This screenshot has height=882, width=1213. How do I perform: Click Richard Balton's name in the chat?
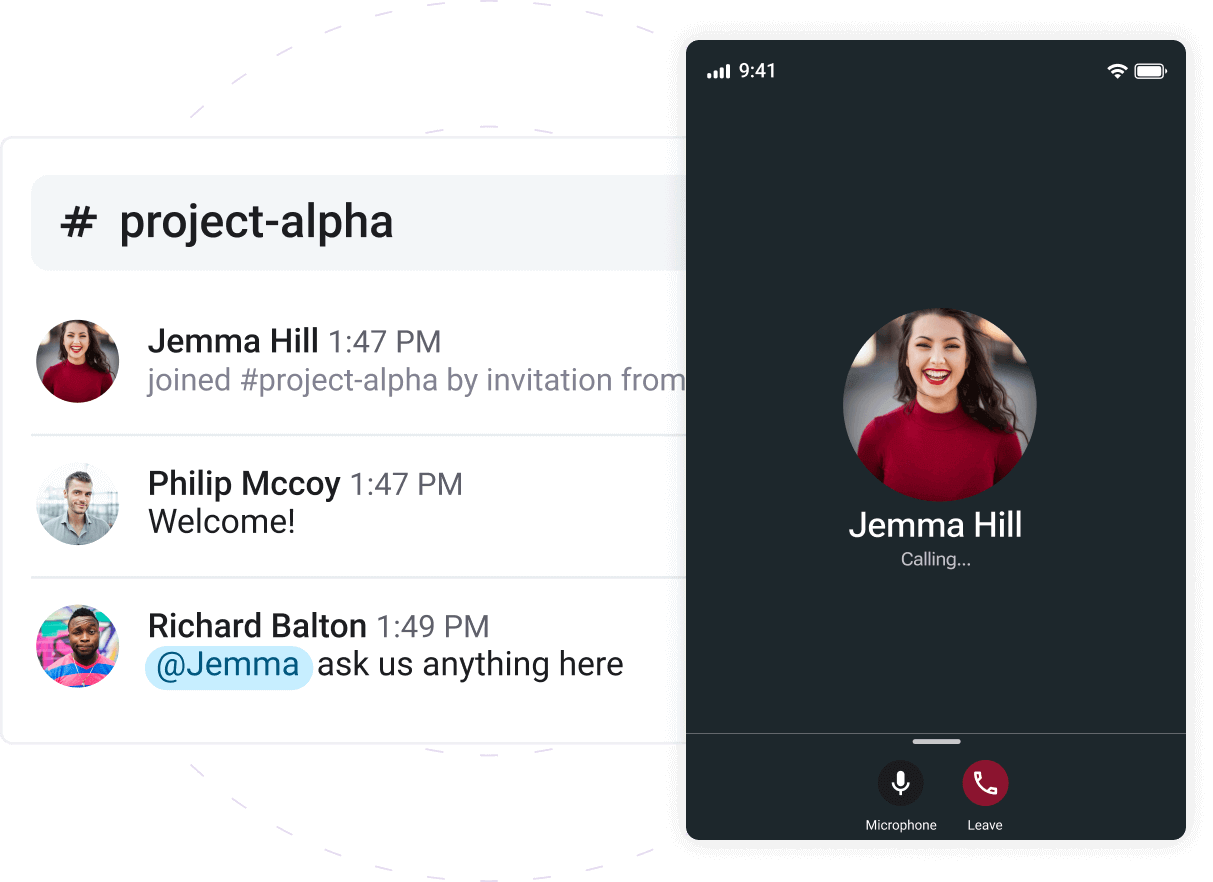257,626
